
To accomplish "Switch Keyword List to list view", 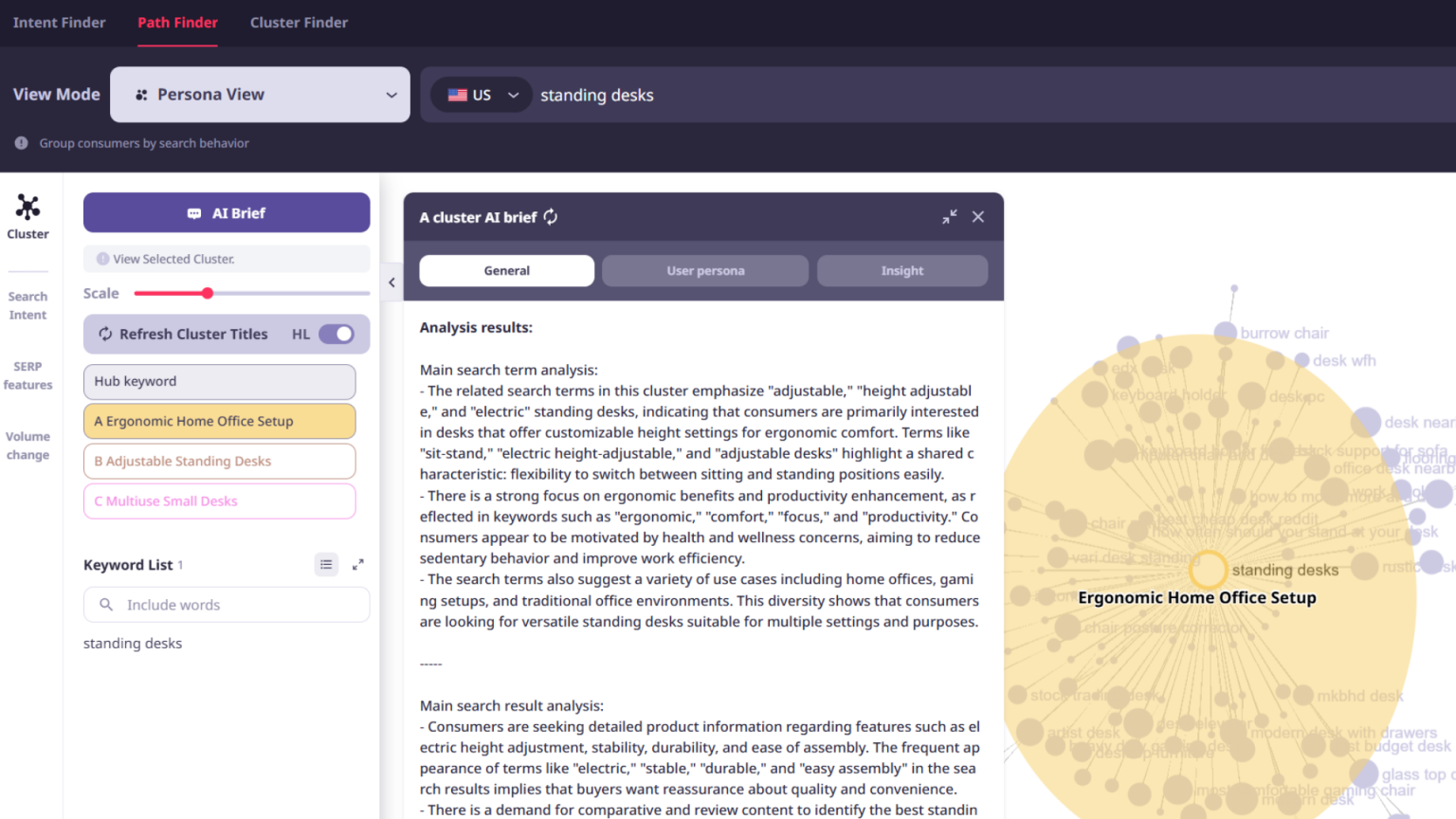I will click(326, 564).
